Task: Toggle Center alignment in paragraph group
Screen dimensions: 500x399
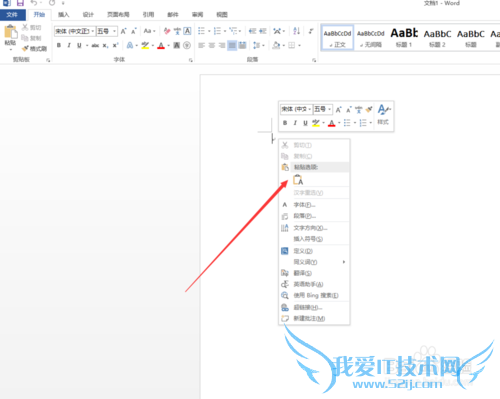Action: click(212, 45)
